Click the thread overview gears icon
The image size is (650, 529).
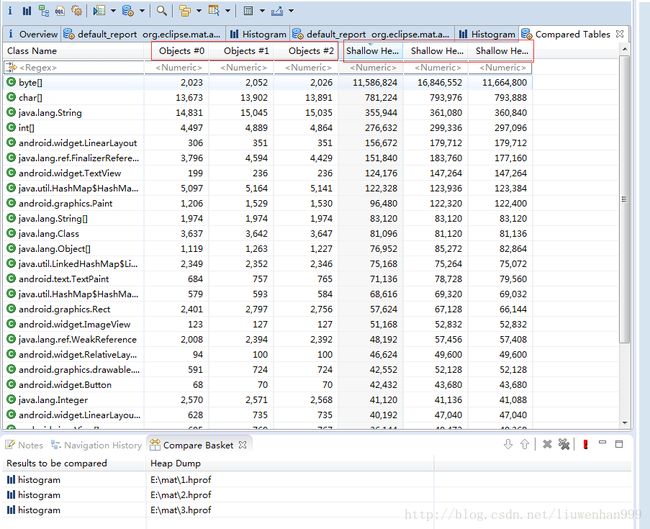pos(77,11)
